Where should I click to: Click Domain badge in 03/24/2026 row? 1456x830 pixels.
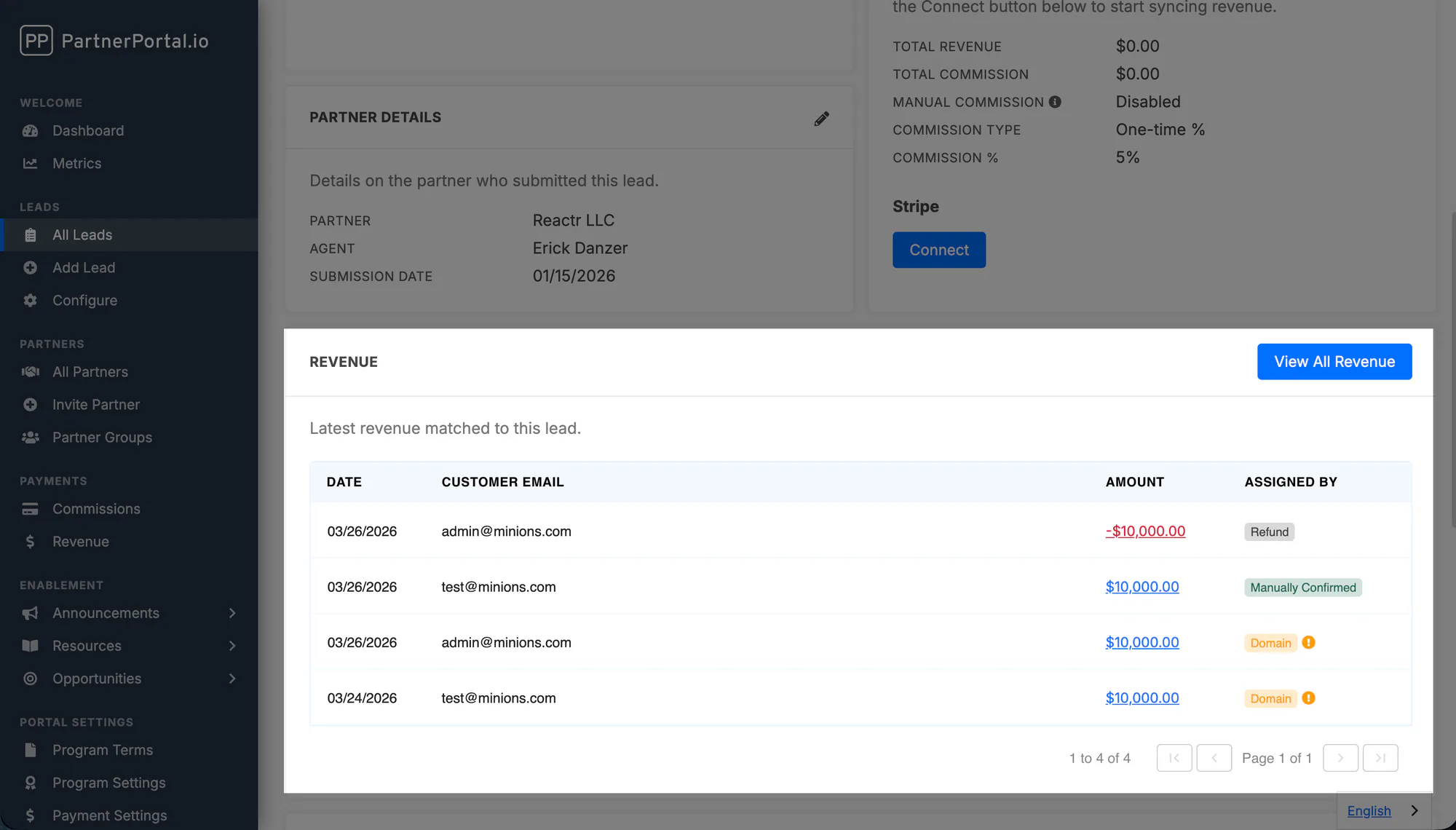tap(1270, 699)
